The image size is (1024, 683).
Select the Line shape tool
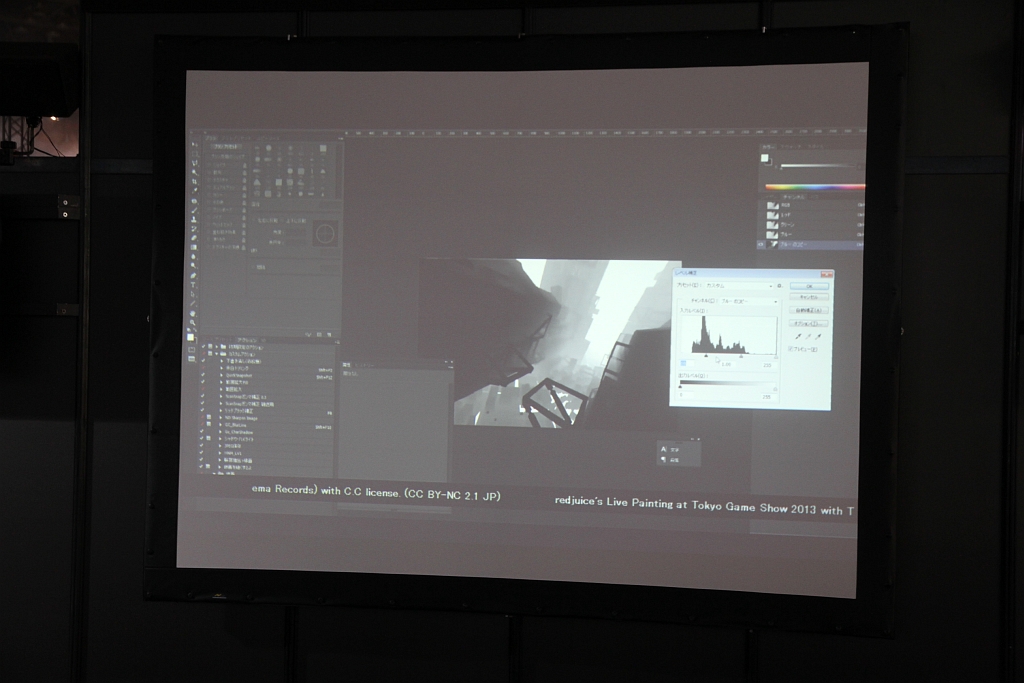pyautogui.click(x=193, y=304)
